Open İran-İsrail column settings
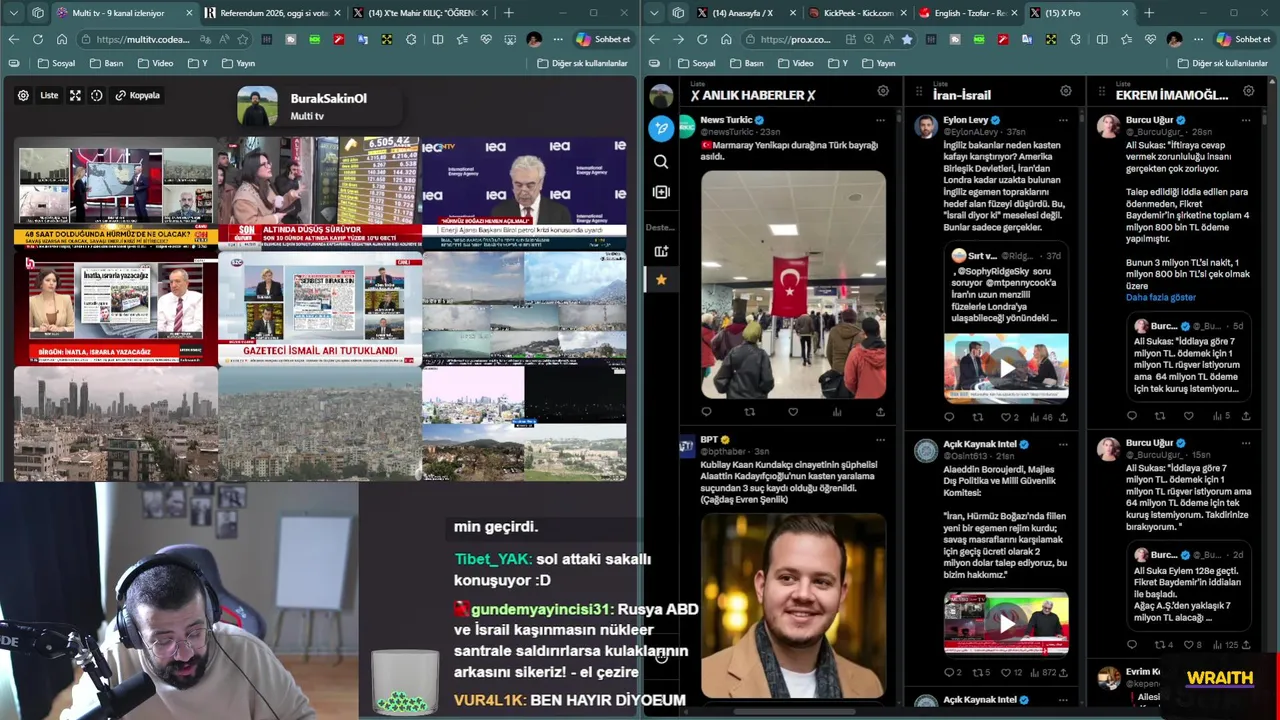This screenshot has width=1280, height=720. (1066, 91)
